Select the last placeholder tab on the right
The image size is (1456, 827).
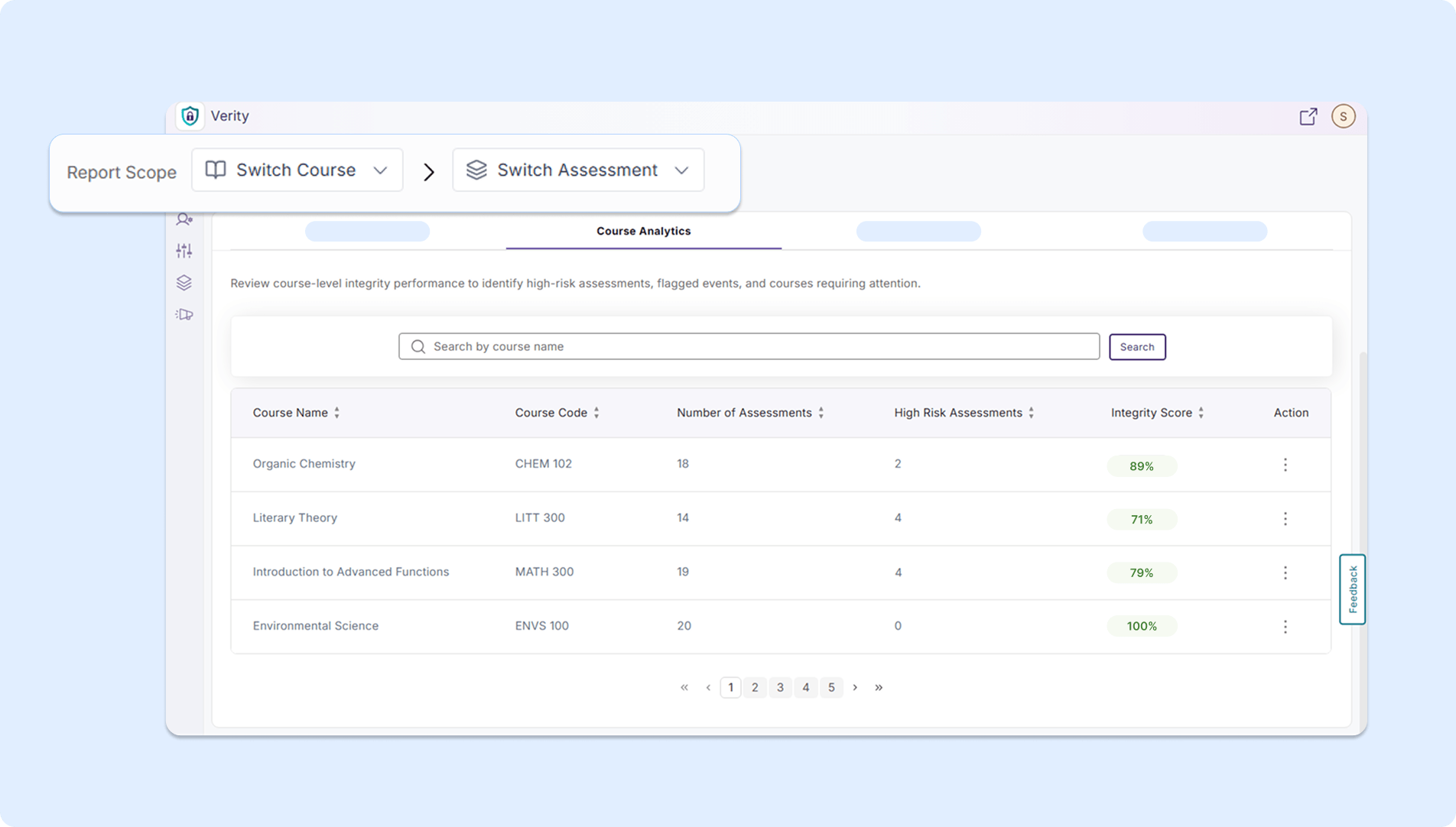click(1204, 231)
